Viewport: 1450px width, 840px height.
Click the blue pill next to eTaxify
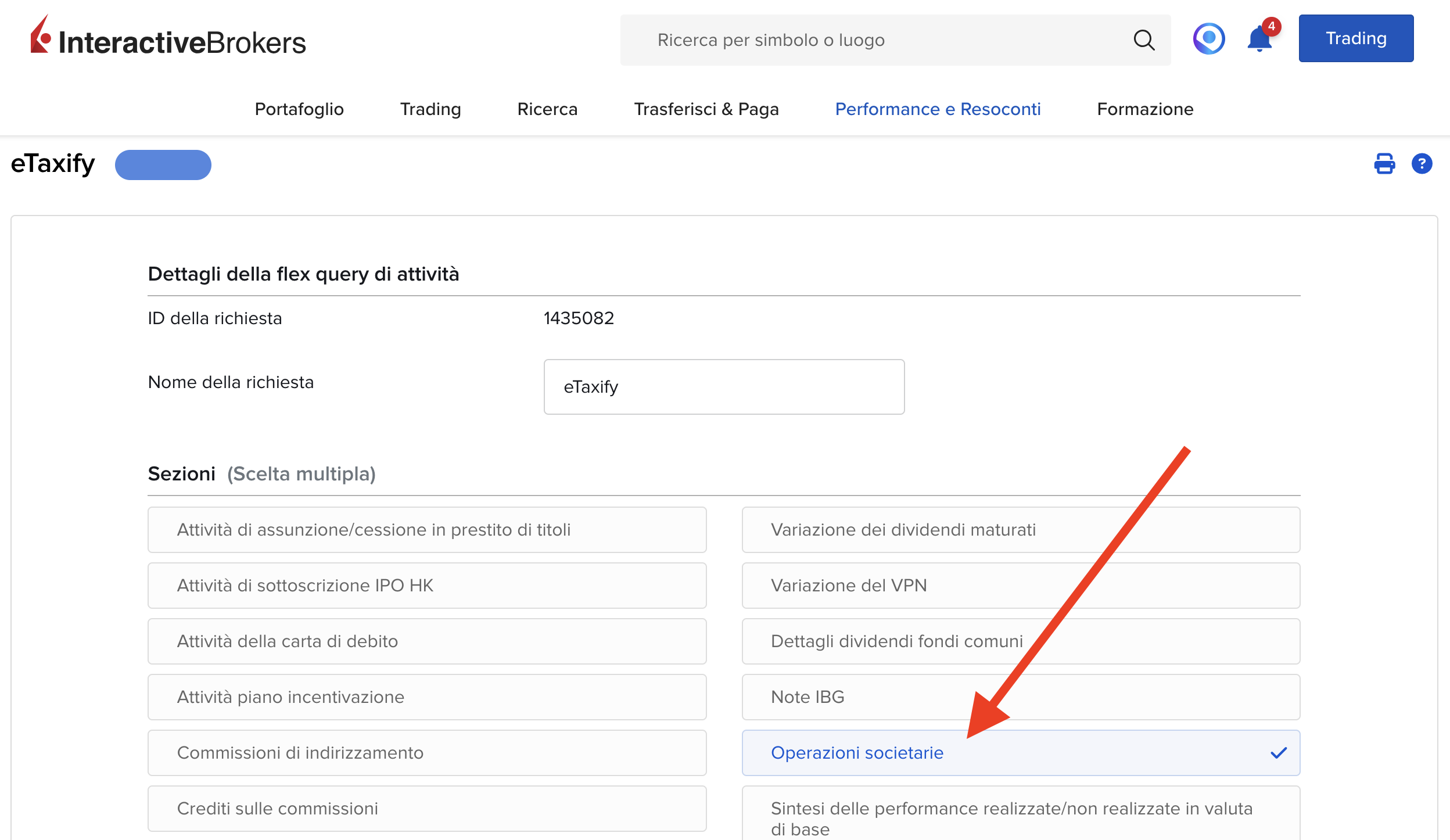click(163, 165)
